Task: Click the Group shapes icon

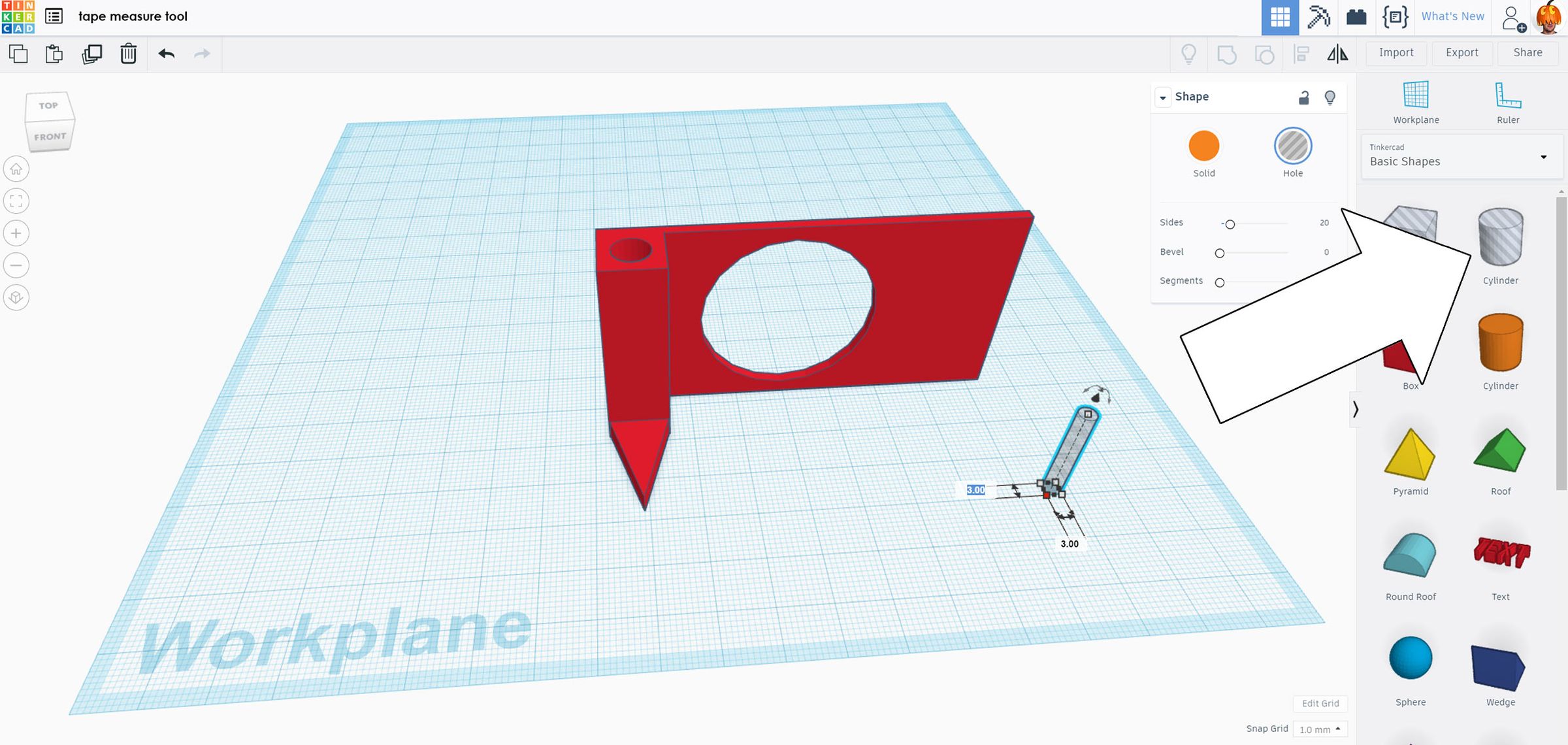Action: coord(1227,54)
